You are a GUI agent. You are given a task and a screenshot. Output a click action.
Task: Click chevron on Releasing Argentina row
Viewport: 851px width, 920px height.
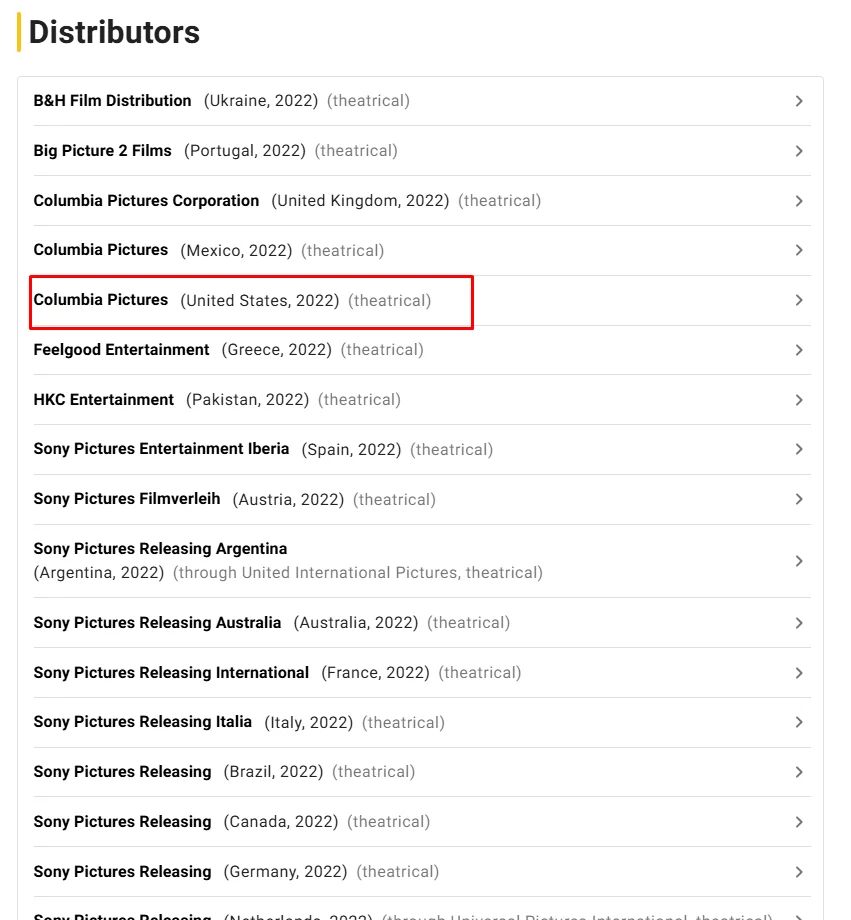click(799, 561)
